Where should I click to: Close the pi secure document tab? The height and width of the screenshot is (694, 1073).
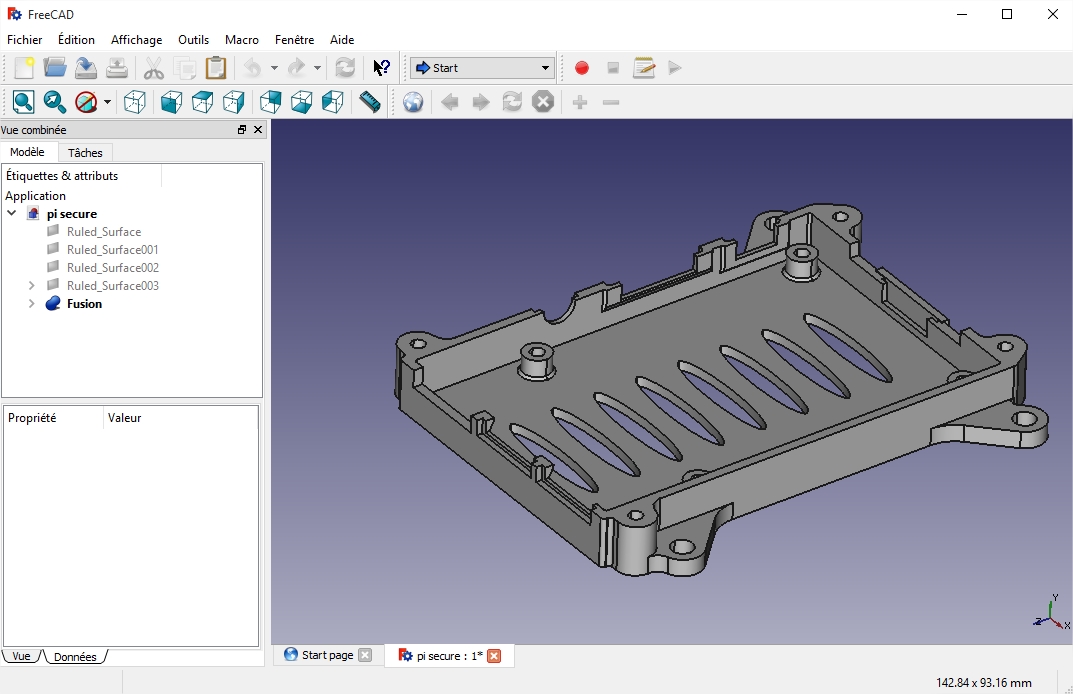[x=494, y=656]
